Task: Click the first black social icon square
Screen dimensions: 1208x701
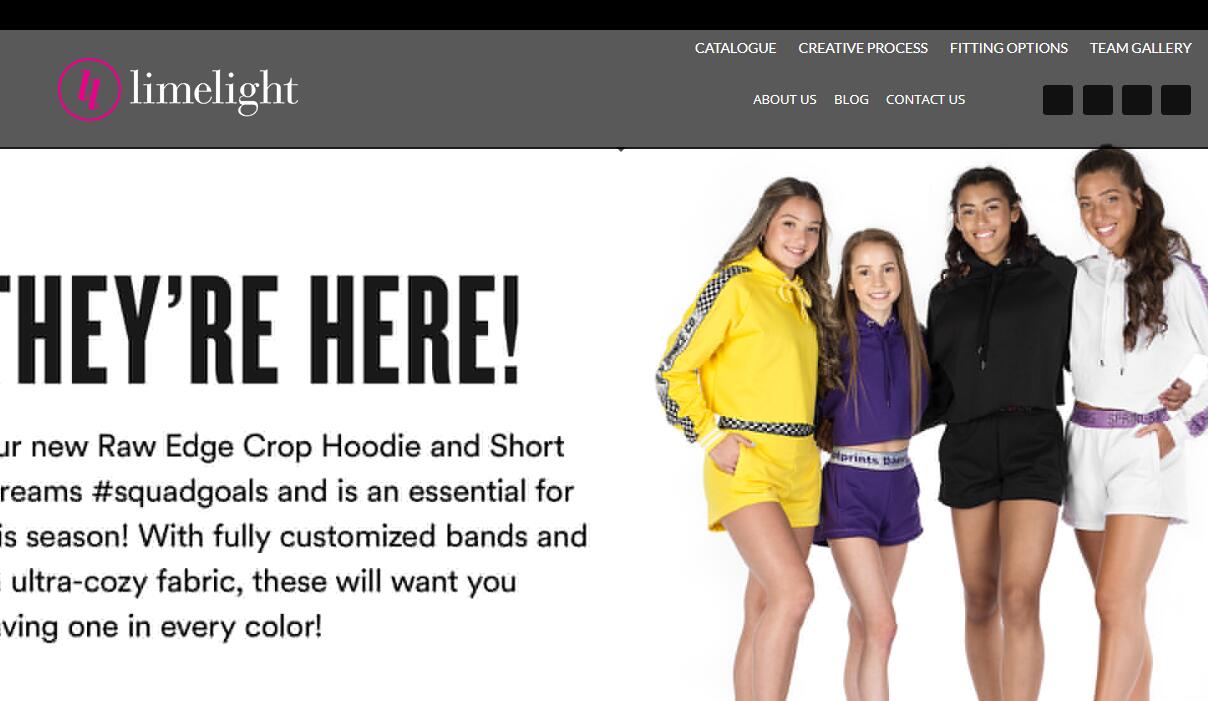Action: click(x=1058, y=100)
